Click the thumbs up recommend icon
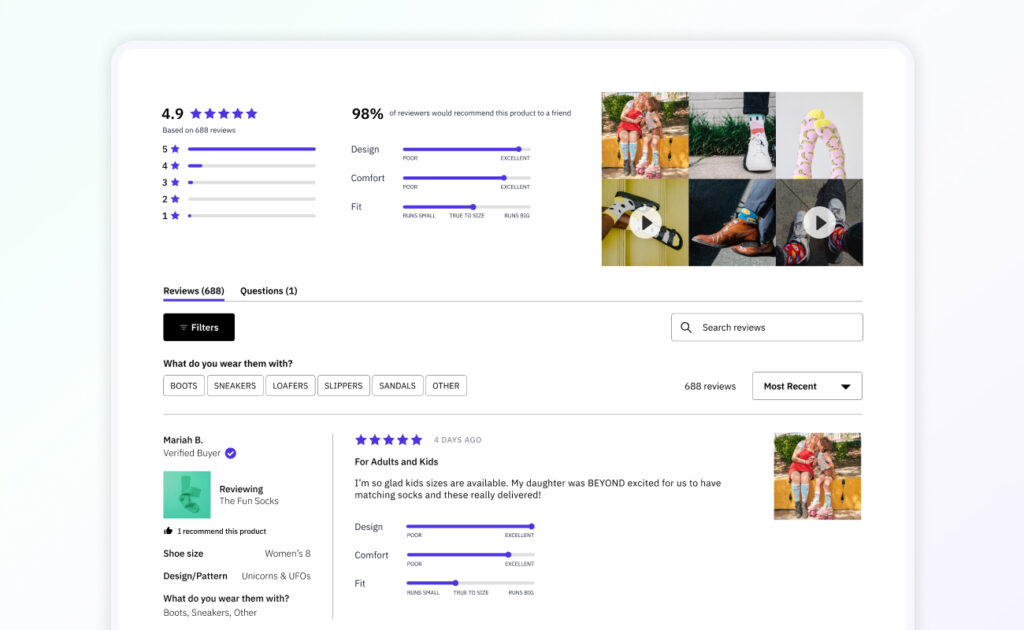1024x630 pixels. pos(168,531)
